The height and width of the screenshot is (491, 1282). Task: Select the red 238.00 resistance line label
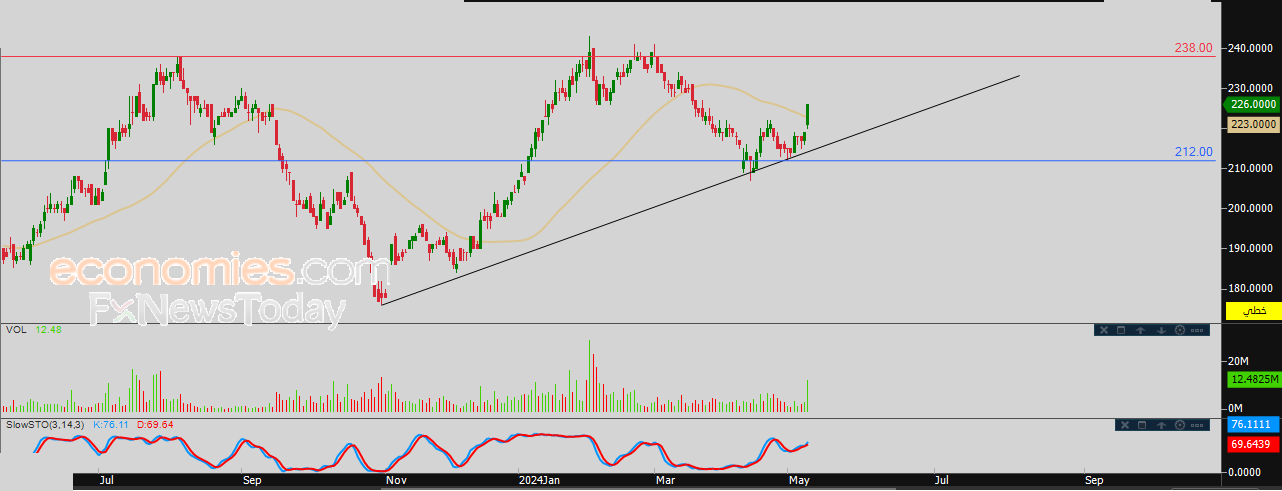[x=1193, y=47]
